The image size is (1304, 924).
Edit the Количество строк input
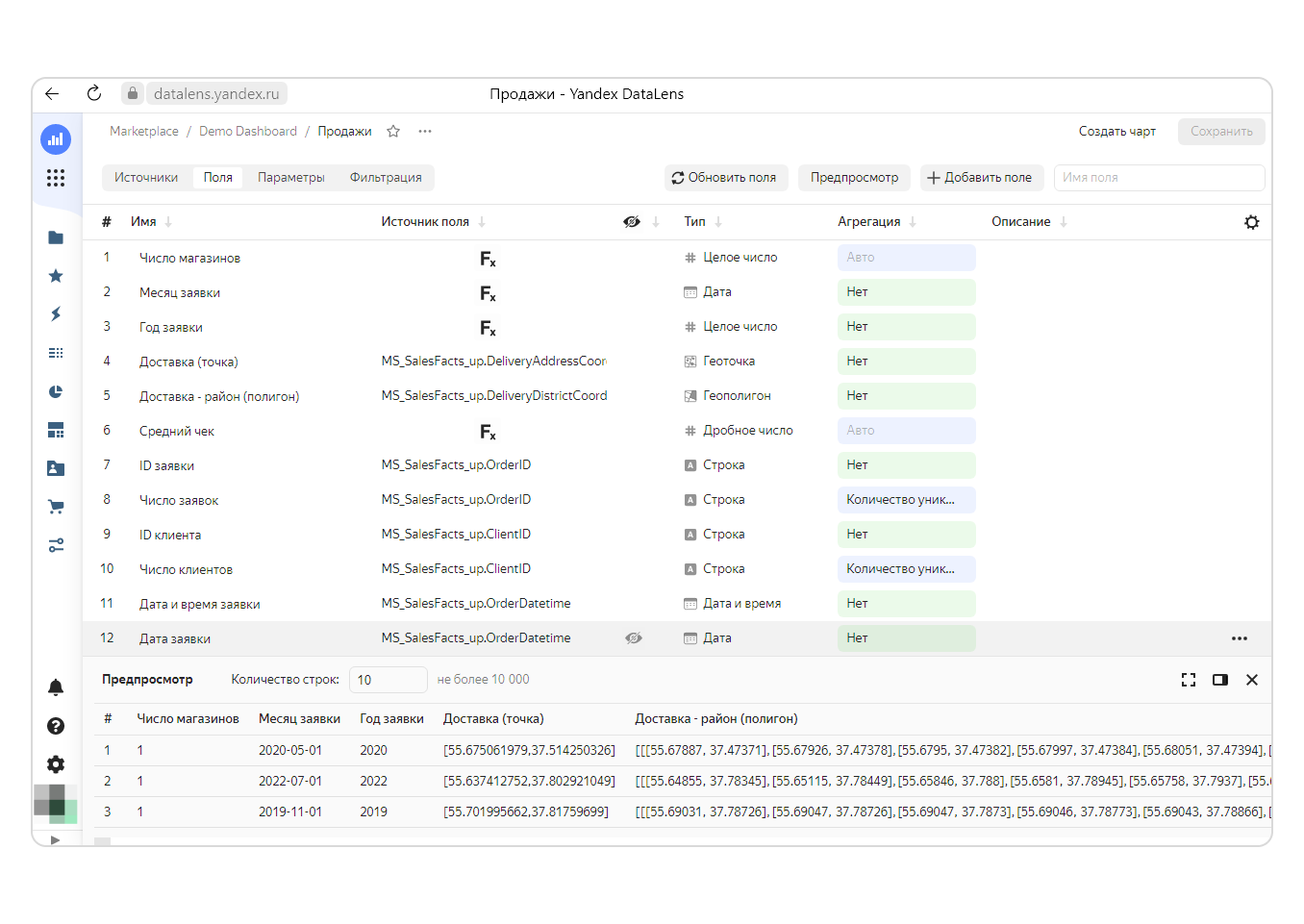coord(388,680)
